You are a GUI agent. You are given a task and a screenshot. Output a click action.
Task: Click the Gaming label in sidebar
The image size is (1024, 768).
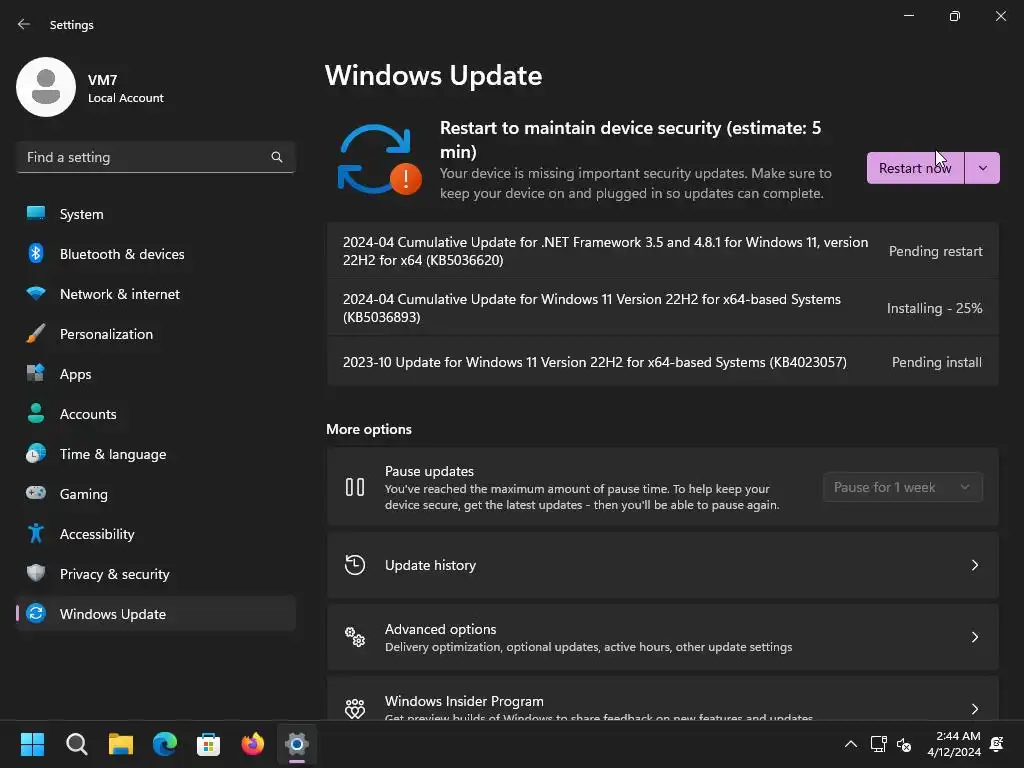(84, 494)
